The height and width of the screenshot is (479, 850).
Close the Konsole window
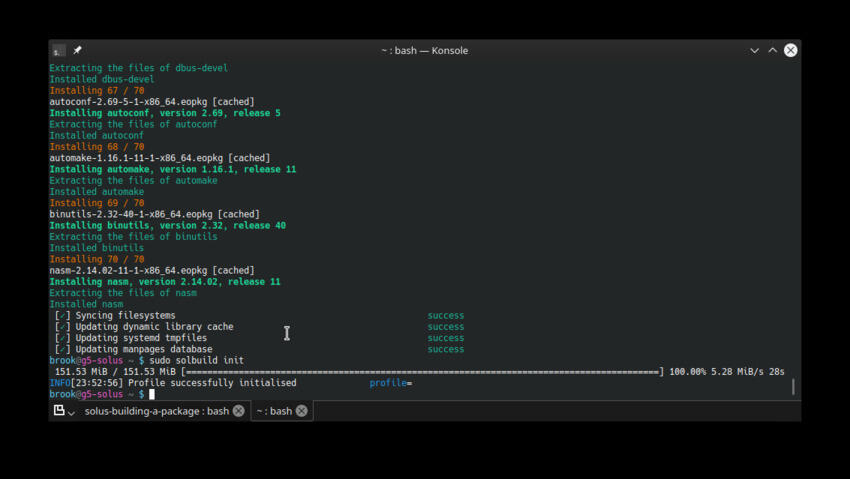pos(791,50)
